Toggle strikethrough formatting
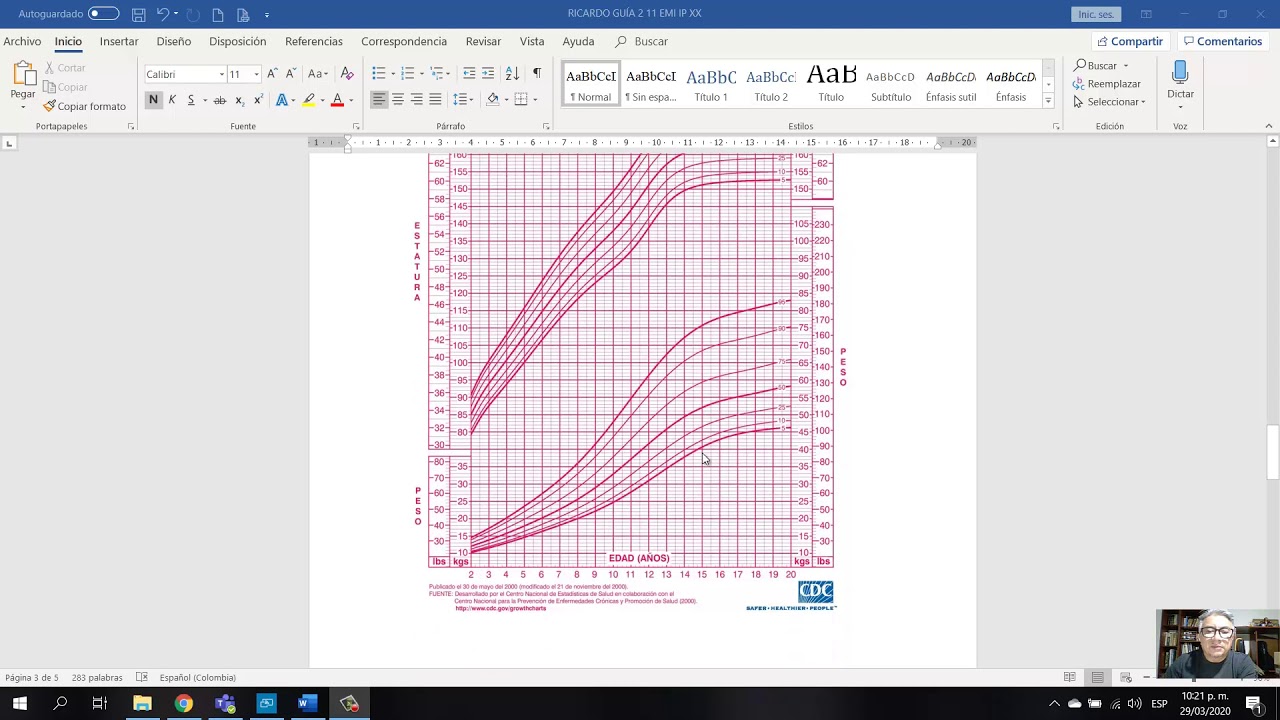This screenshot has height=720, width=1280. tap(220, 100)
